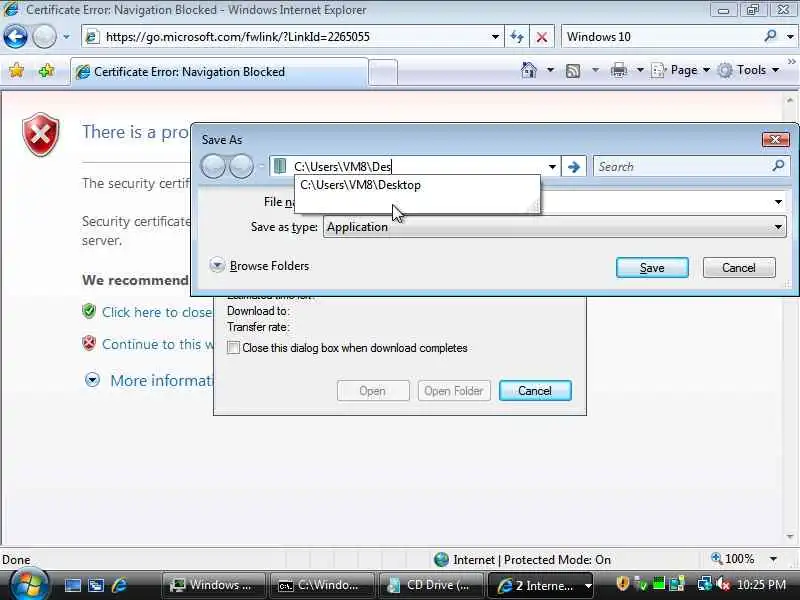Switch to the C:\Windo... command prompt taskbar button
The width and height of the screenshot is (800, 600).
coord(322,585)
